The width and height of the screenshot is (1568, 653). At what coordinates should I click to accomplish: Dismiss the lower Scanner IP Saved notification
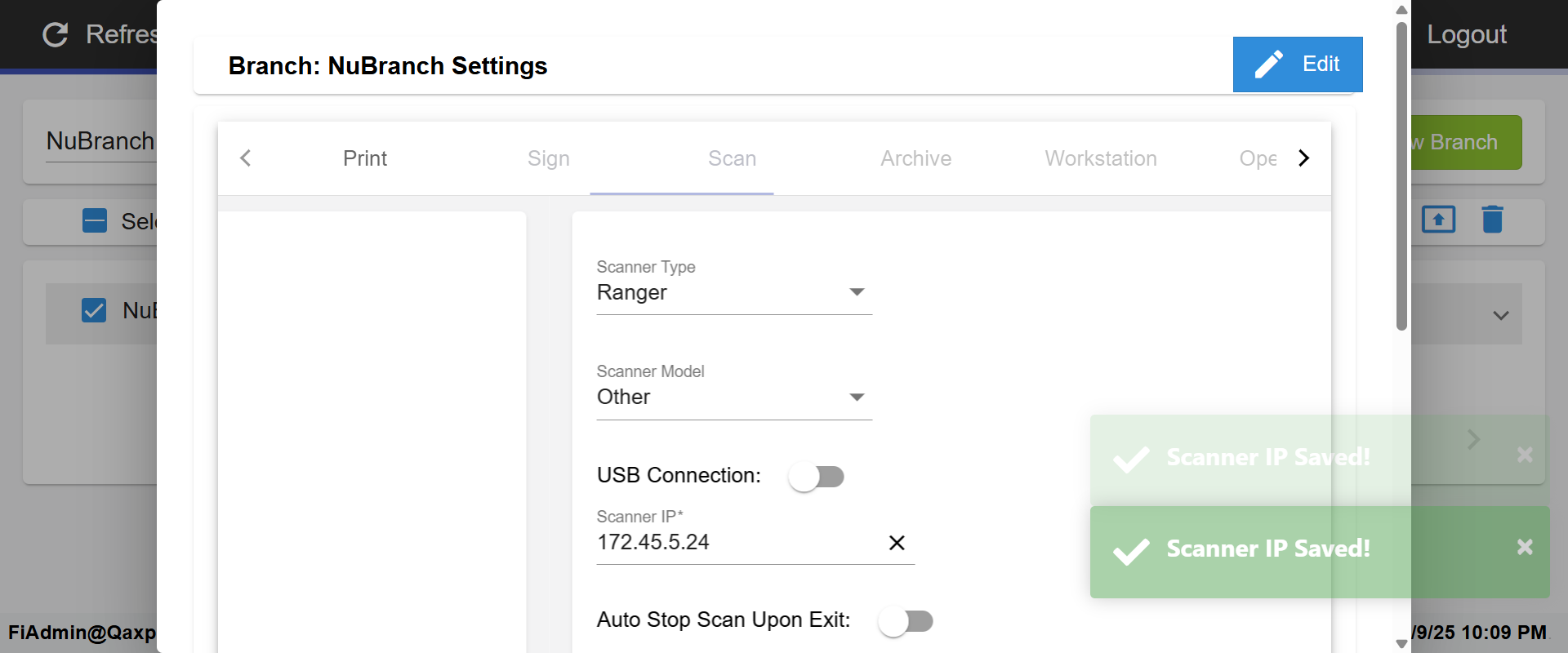pos(1524,547)
